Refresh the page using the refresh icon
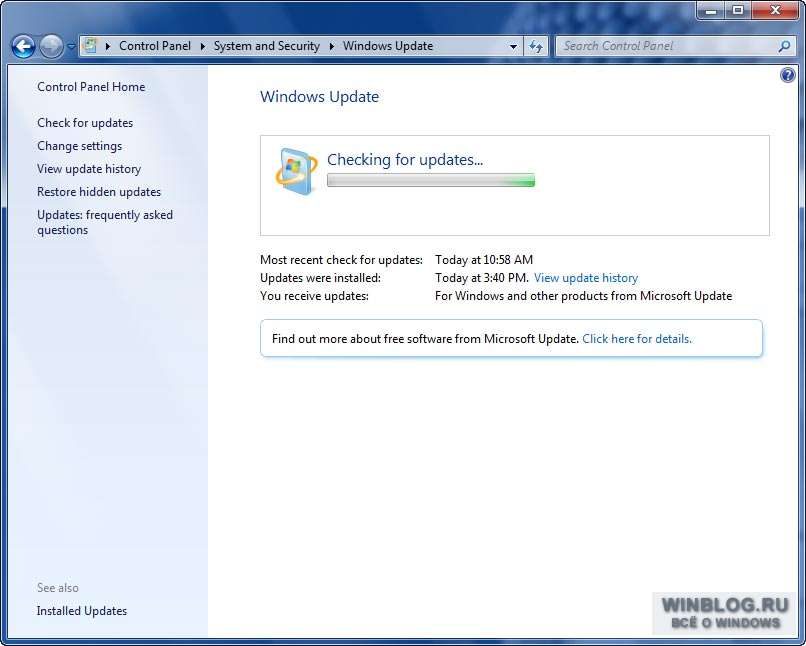This screenshot has height=646, width=806. point(536,47)
